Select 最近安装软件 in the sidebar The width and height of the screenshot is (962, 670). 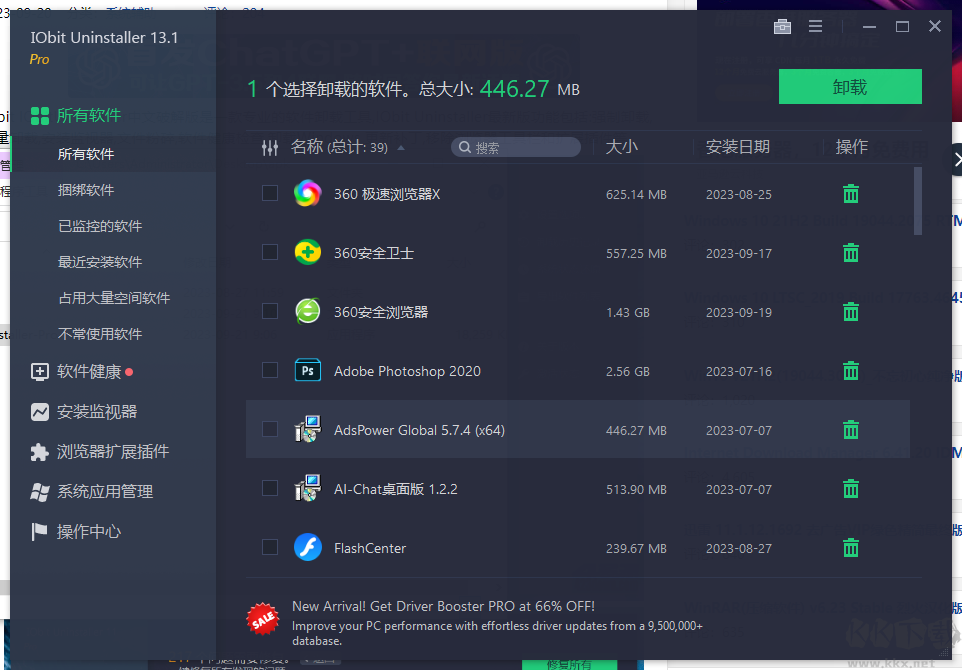pos(100,262)
